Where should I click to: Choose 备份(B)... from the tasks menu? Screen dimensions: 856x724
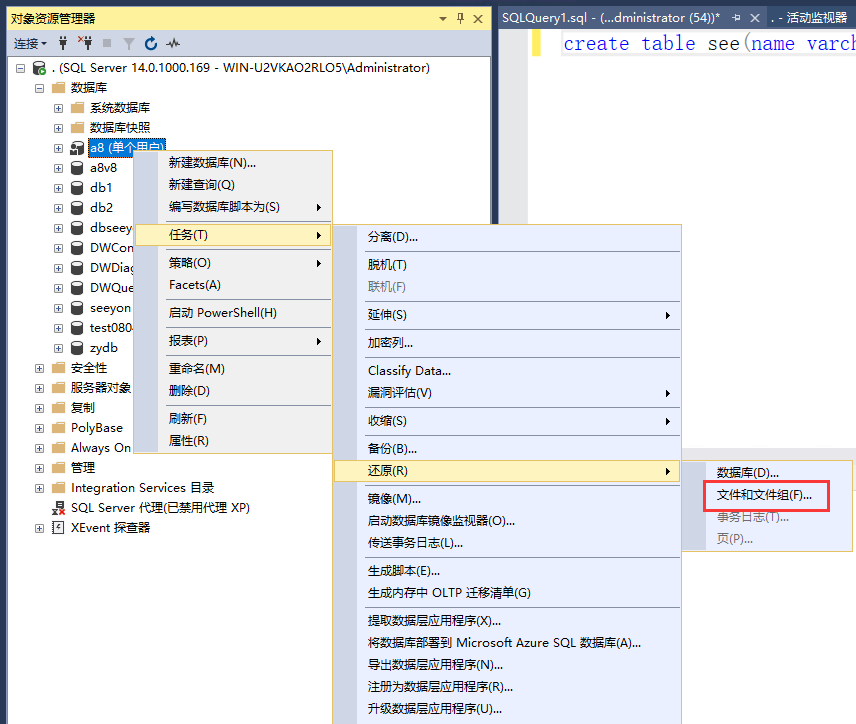392,449
